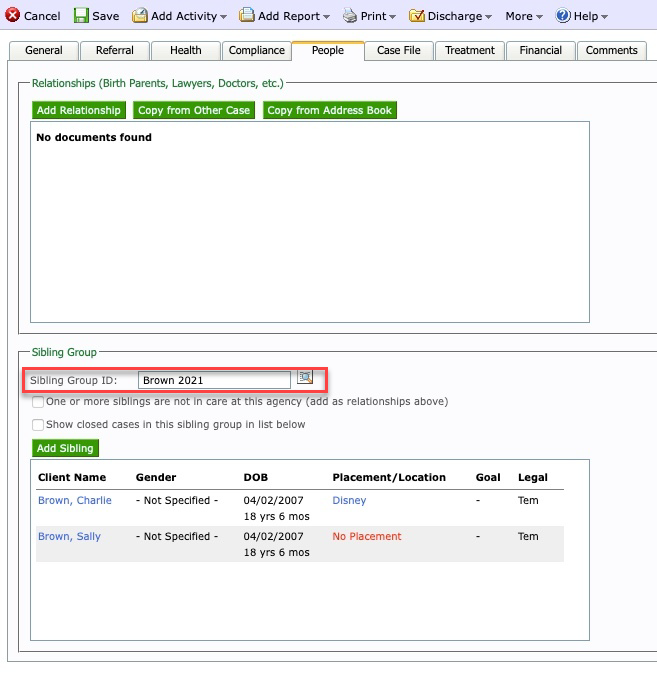This screenshot has height=673, width=657.
Task: Click Copy from Other Case button
Action: (x=194, y=110)
